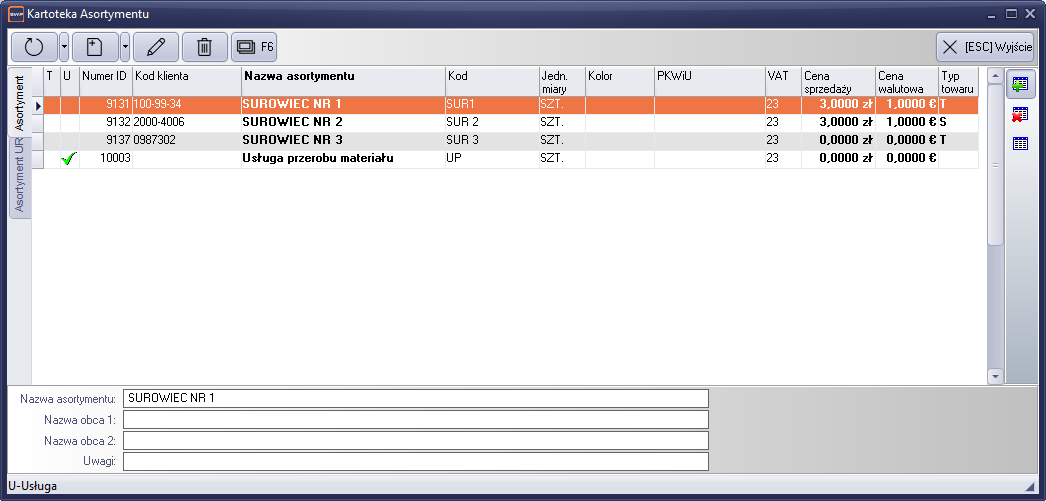Open dropdown arrow beside new document button

(x=125, y=46)
